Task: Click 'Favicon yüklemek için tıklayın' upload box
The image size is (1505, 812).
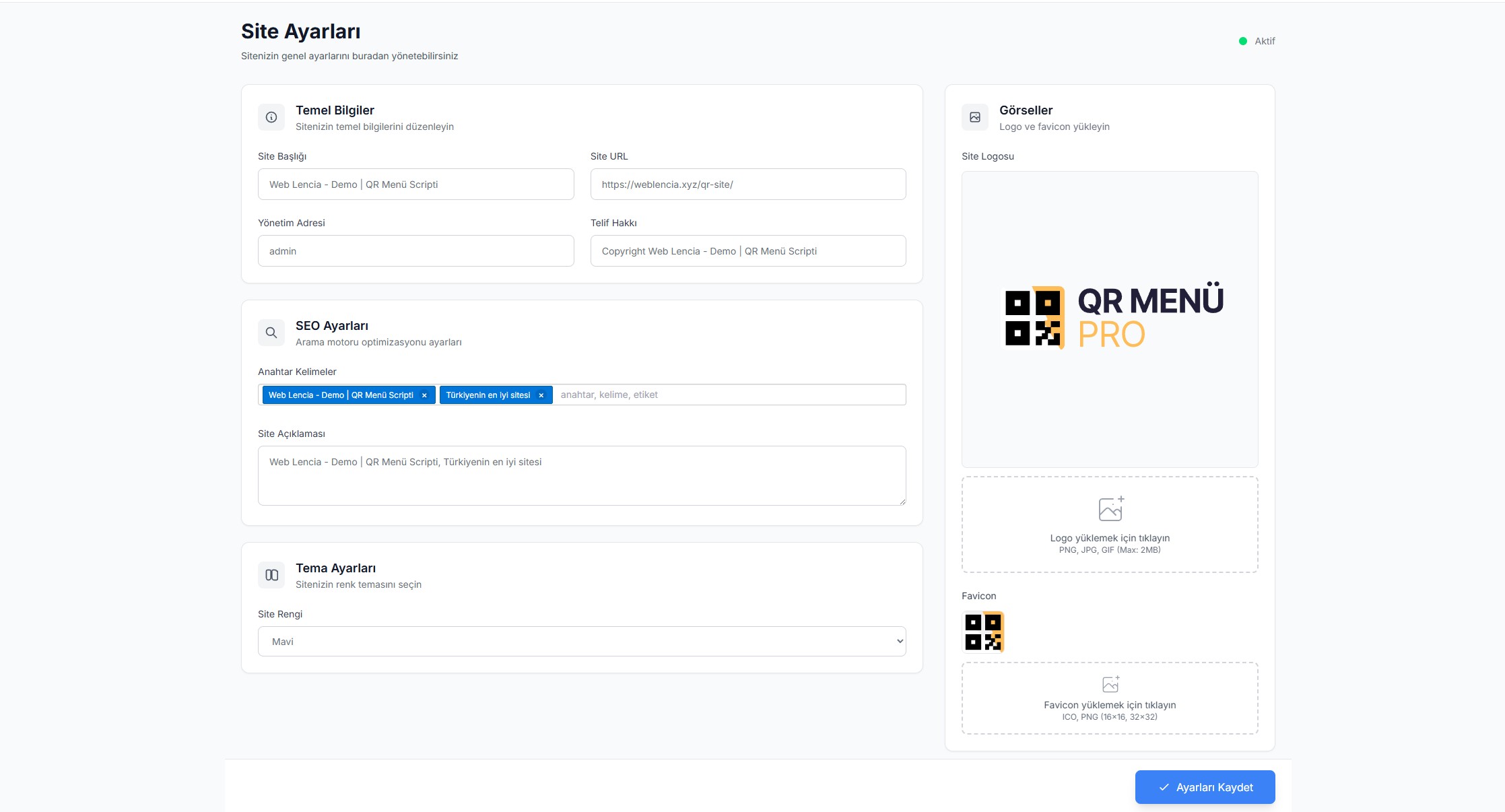Action: click(1110, 705)
